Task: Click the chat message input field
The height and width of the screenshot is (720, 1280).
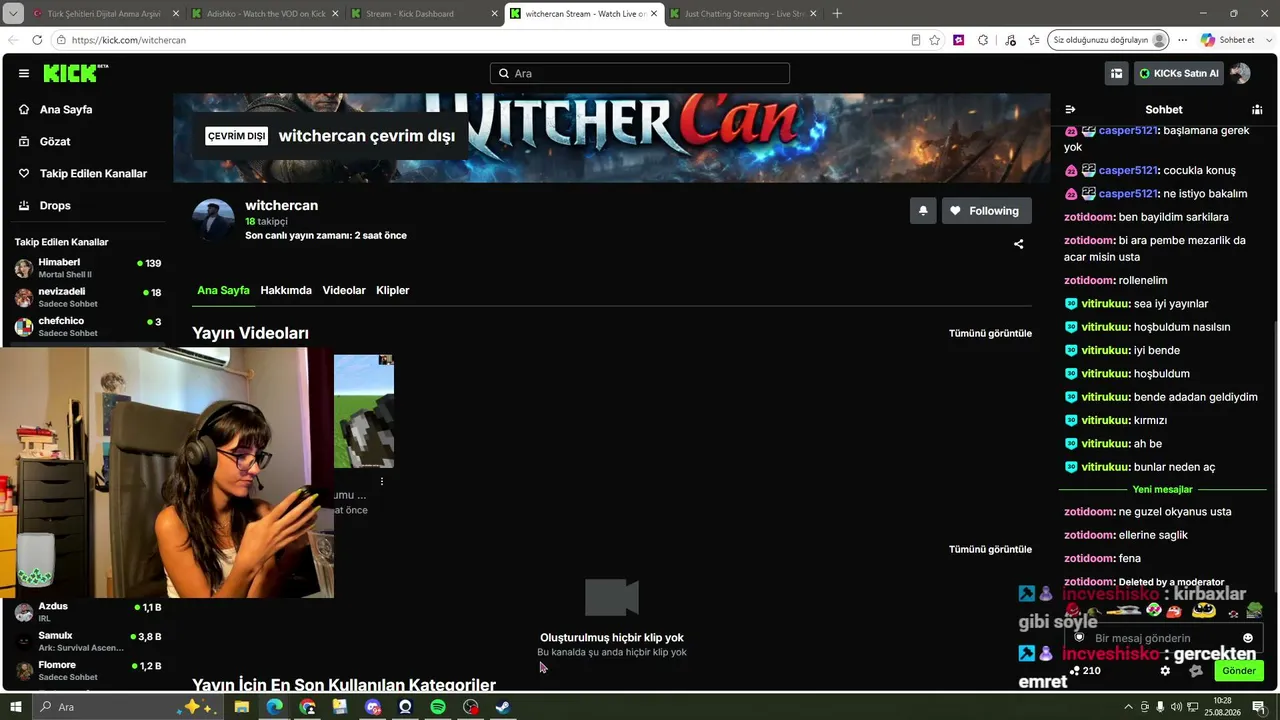Action: (1162, 638)
